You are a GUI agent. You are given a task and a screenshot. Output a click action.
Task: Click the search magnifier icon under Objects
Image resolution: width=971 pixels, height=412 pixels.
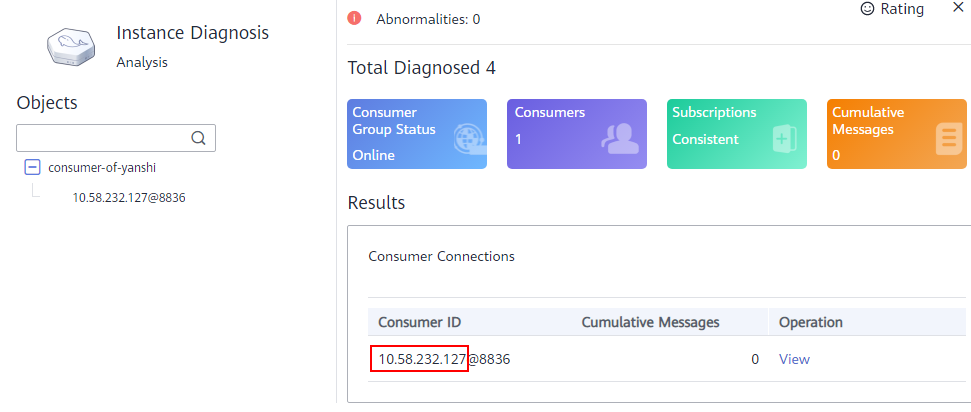(x=198, y=138)
